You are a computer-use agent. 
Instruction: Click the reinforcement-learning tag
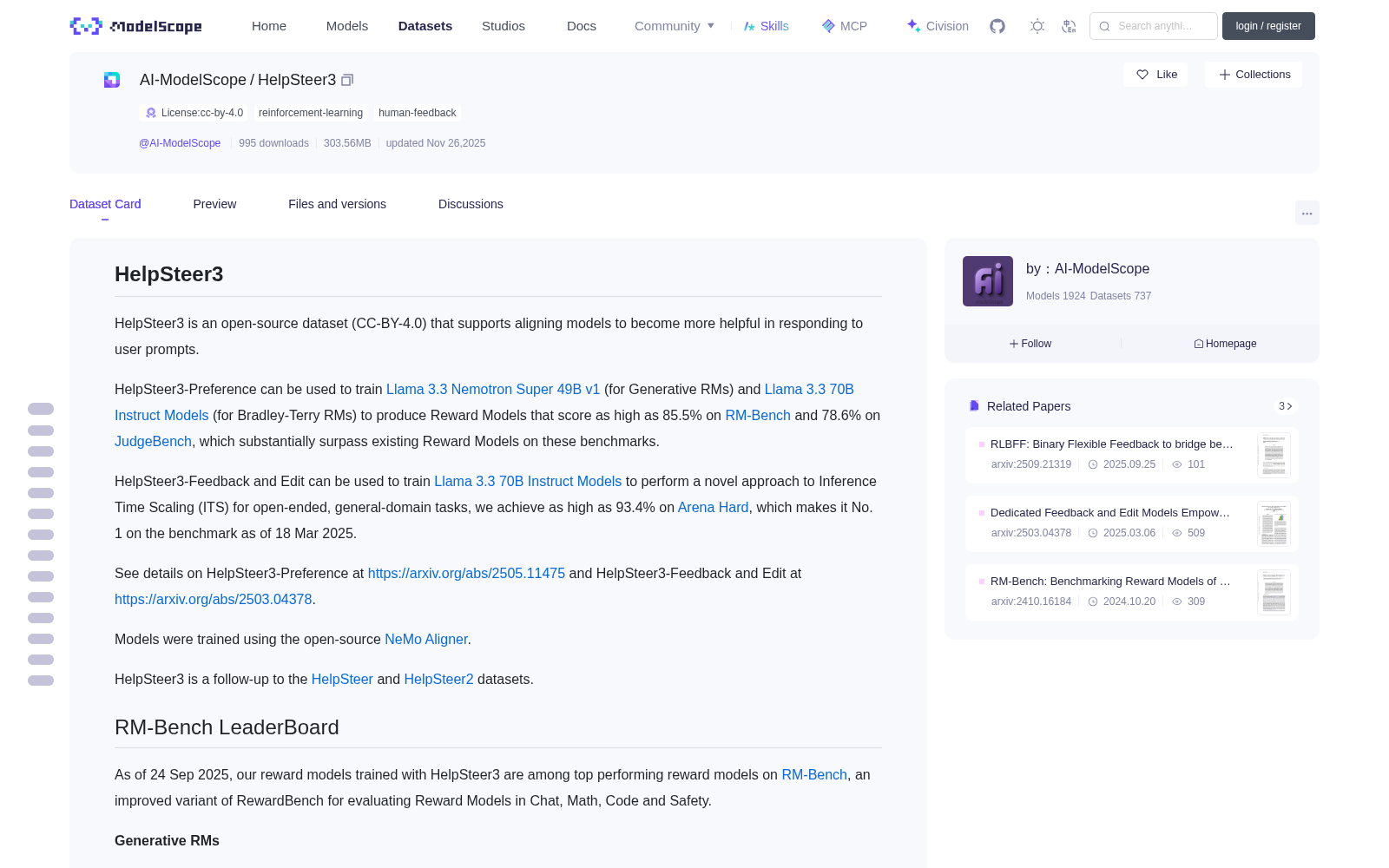click(311, 113)
